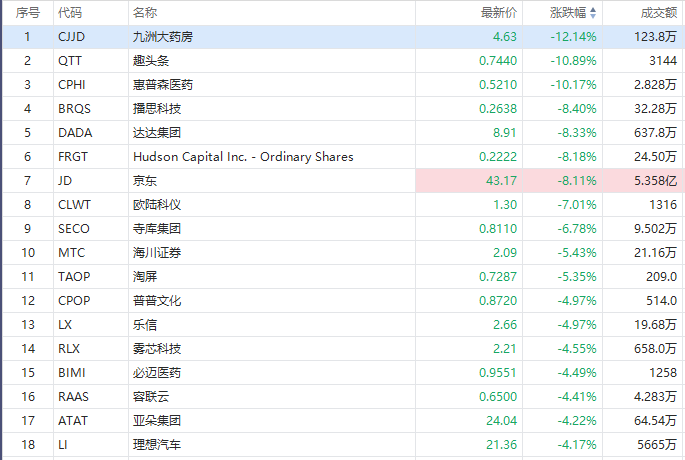Click 亚朵集团 in the name column

coord(157,420)
